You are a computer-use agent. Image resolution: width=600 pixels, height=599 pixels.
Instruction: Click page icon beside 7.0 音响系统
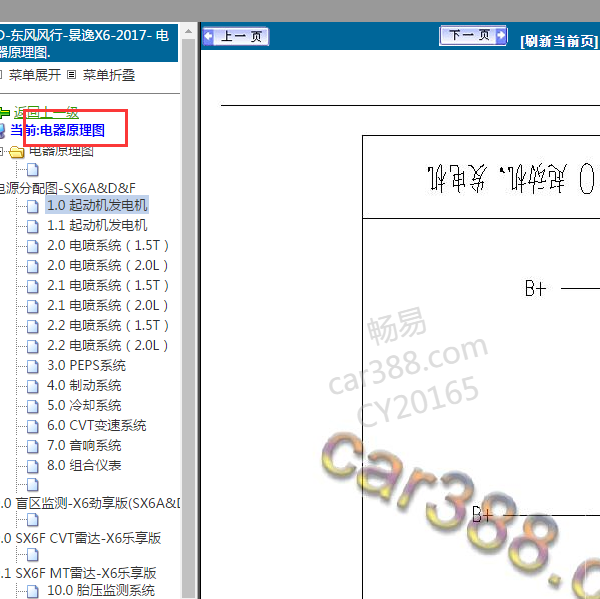[33, 446]
